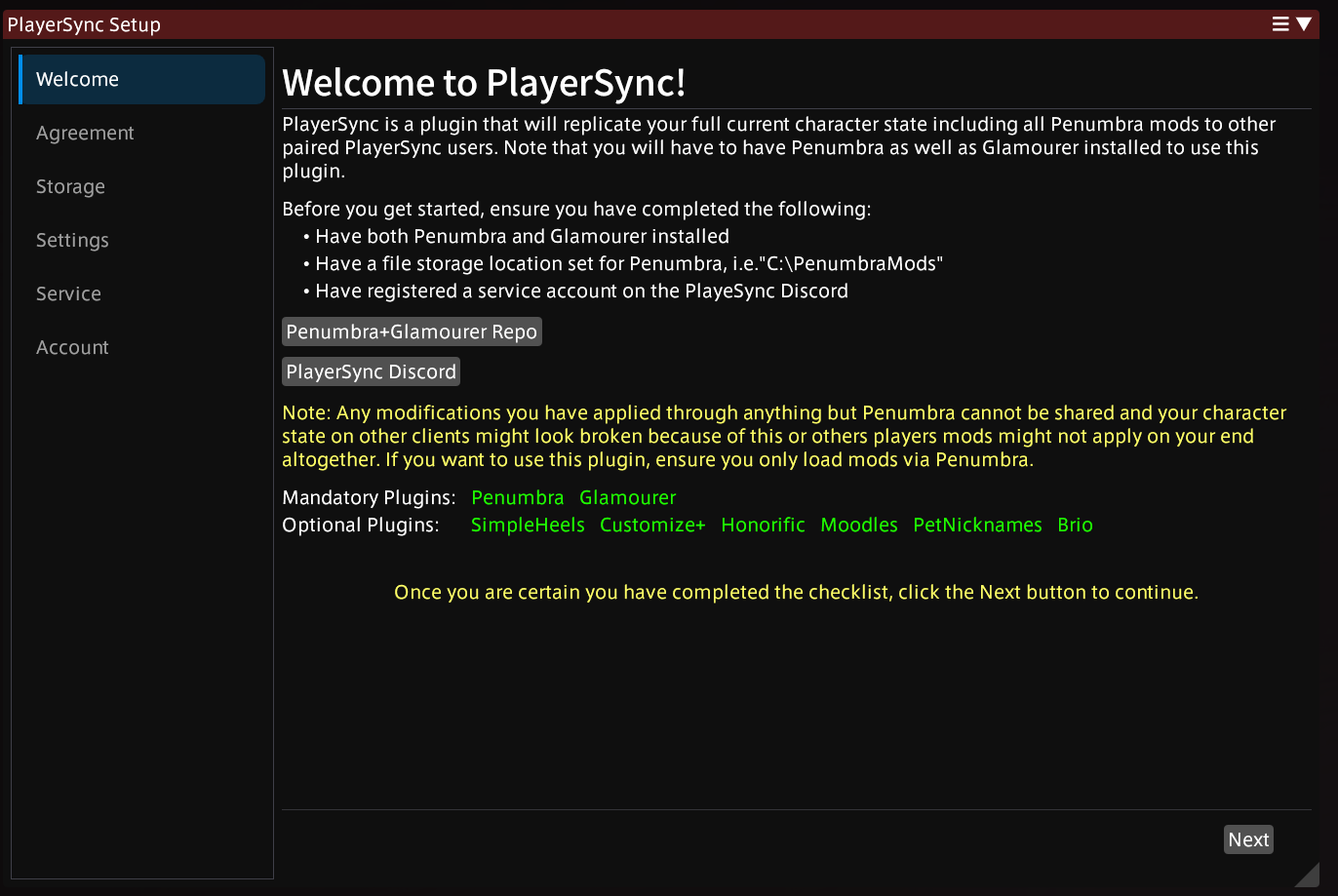1338x896 pixels.
Task: Switch to the Agreement tab
Action: [85, 134]
